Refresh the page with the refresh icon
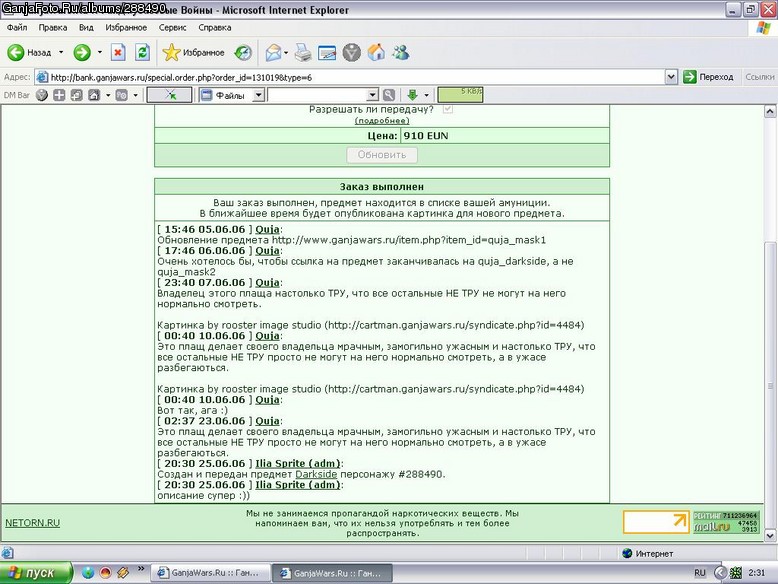778x584 pixels. pyautogui.click(x=142, y=52)
